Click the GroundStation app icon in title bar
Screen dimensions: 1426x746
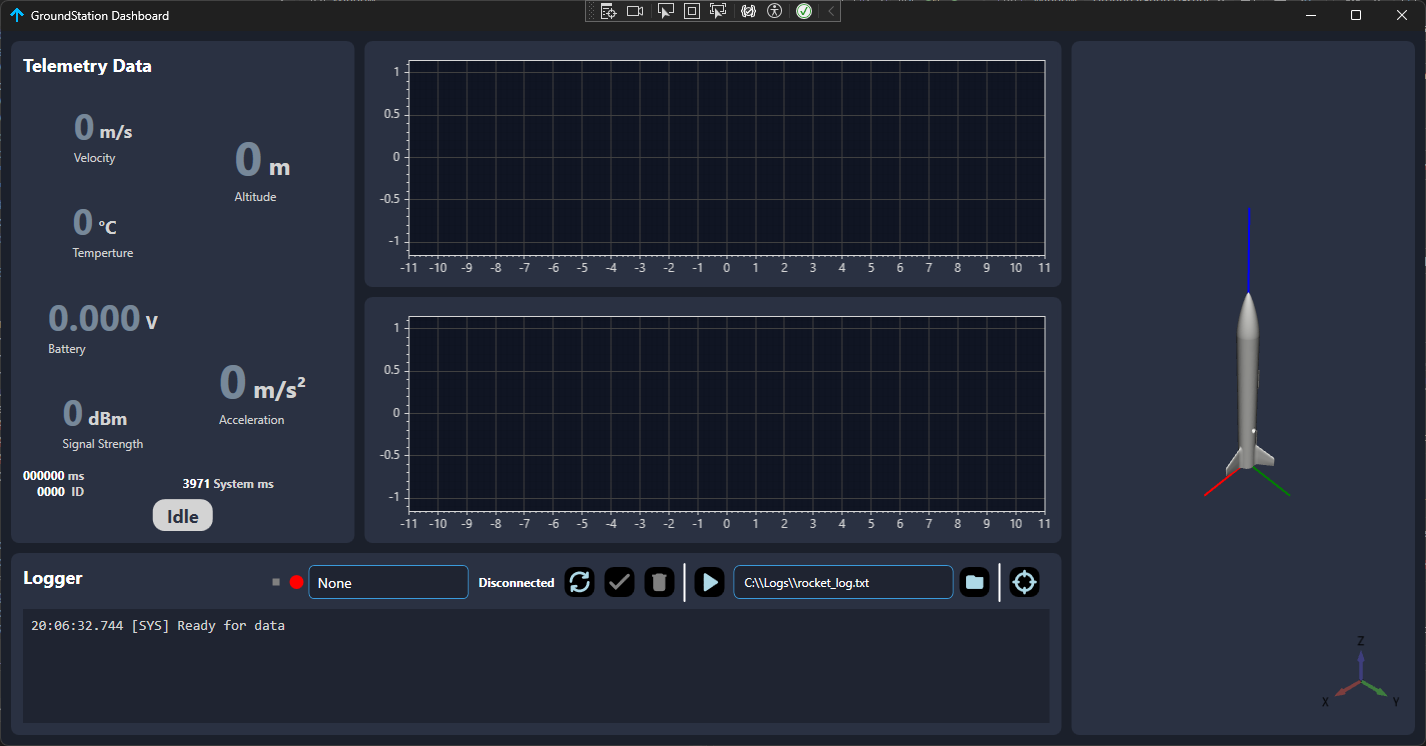click(x=16, y=15)
